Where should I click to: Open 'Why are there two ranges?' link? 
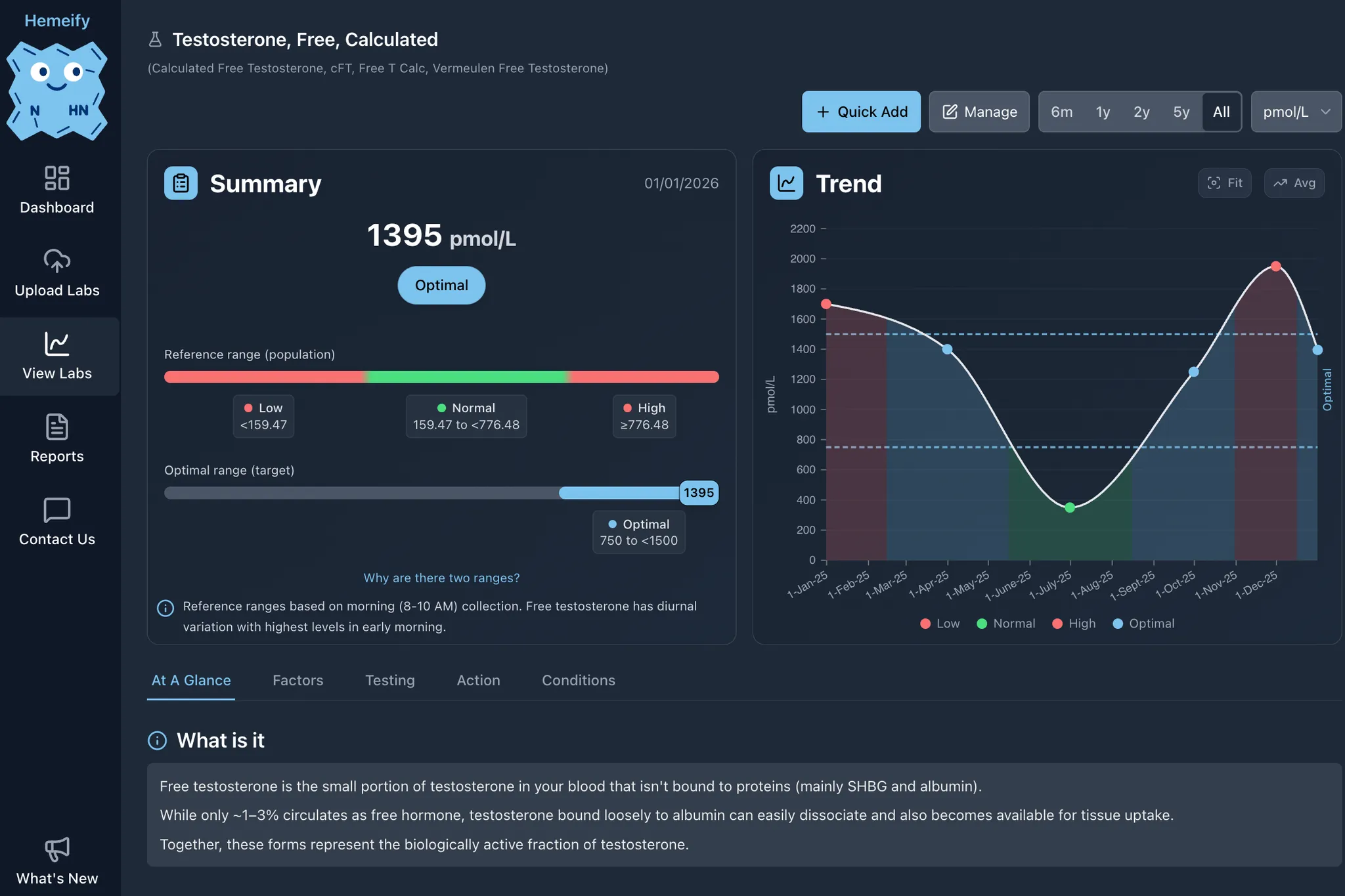coord(441,578)
